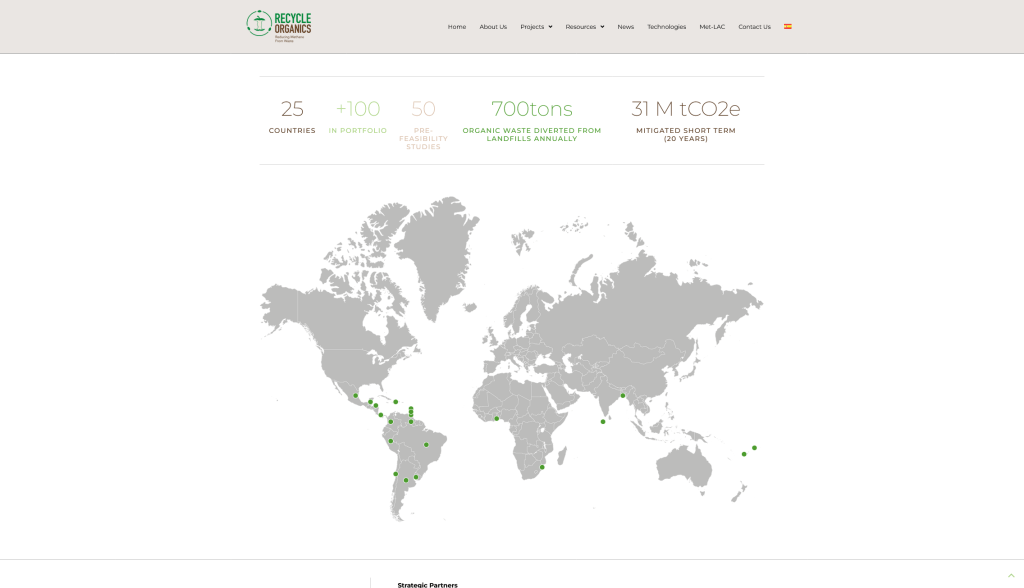Select the map marker in Bangladesh
Image resolution: width=1024 pixels, height=588 pixels.
pyautogui.click(x=622, y=395)
